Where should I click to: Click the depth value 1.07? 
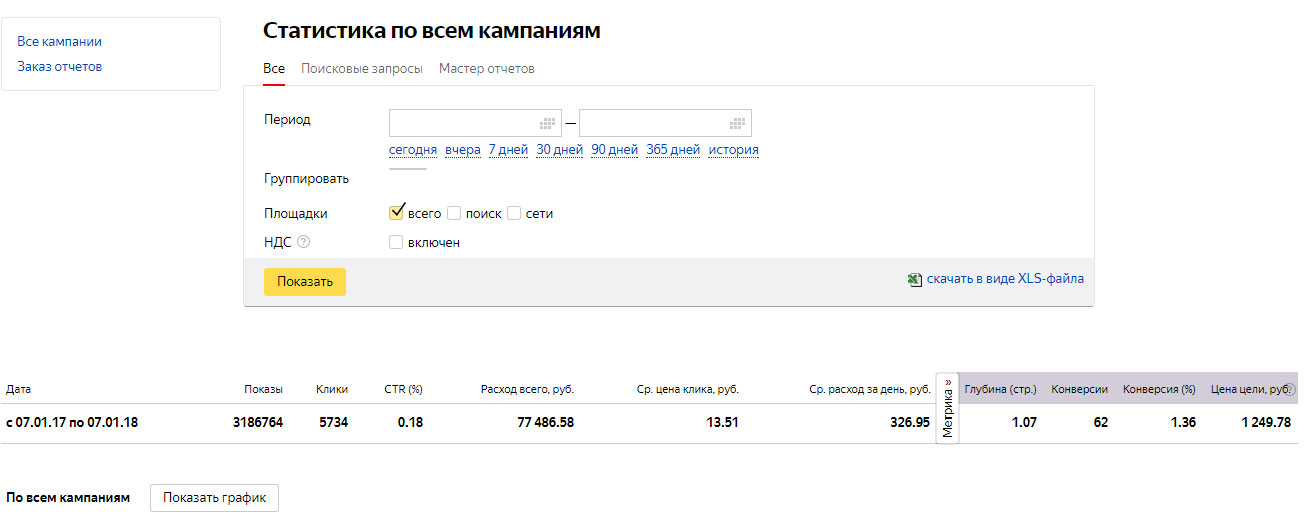(1023, 423)
